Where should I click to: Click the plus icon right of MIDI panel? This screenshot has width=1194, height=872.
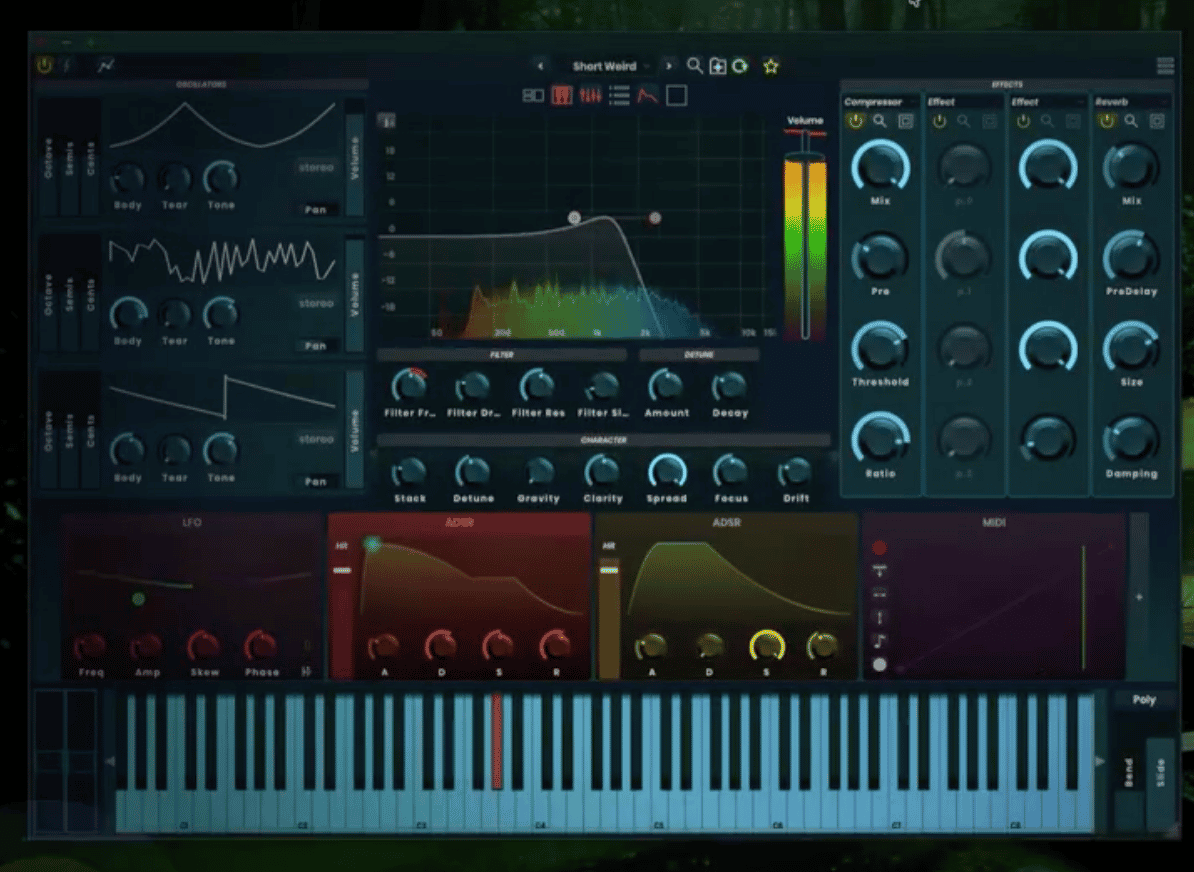[1139, 597]
